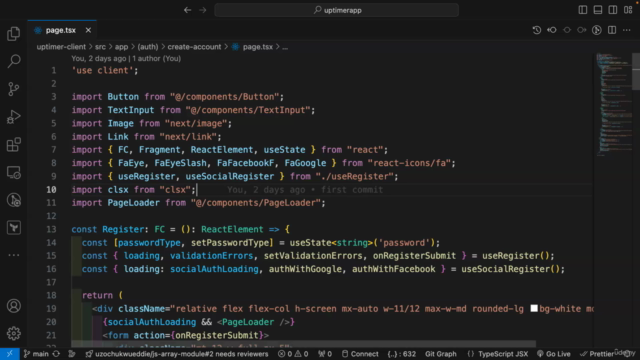The image size is (640, 360).
Task: Start Go Live server
Action: tap(553, 354)
